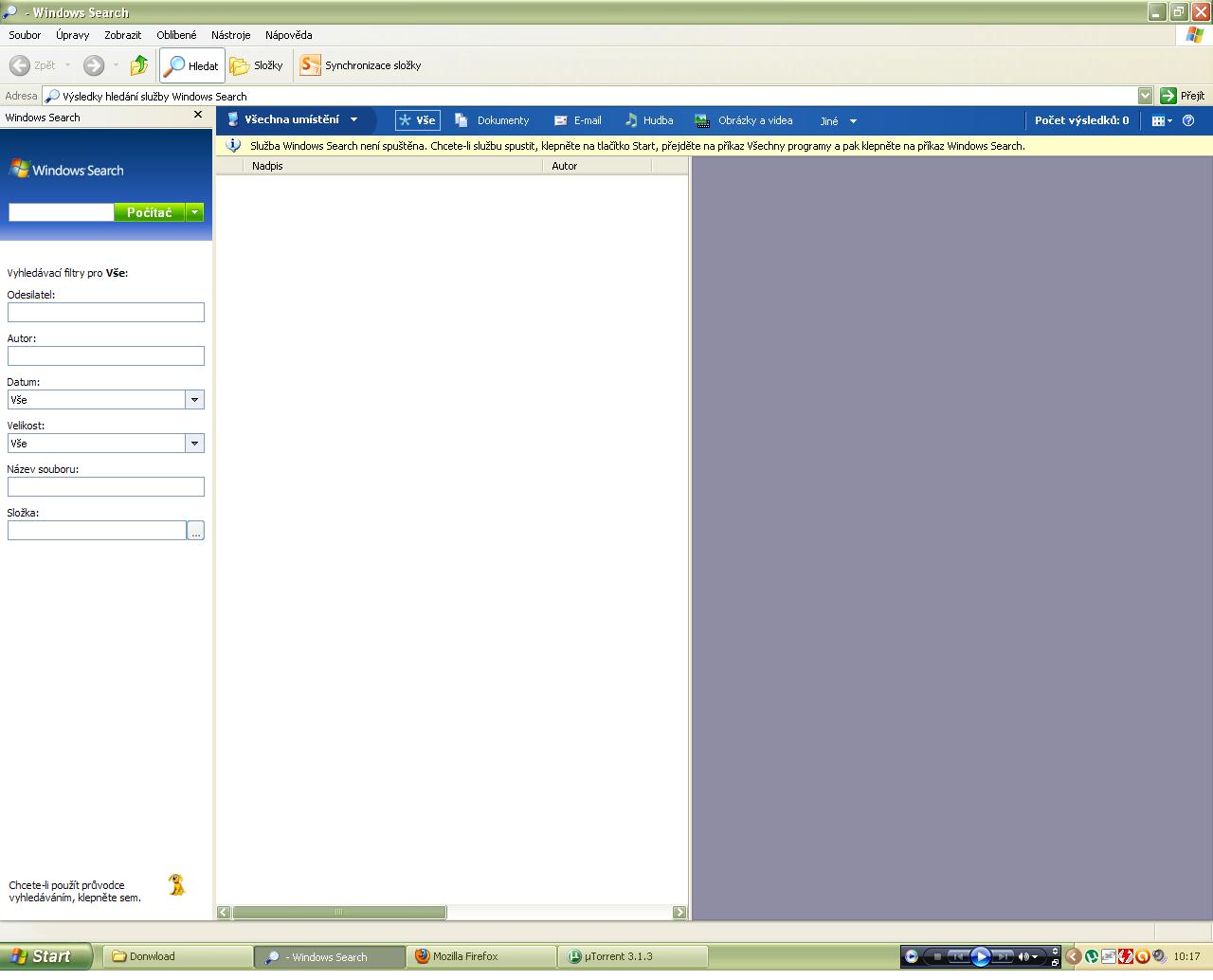This screenshot has height=980, width=1213.
Task: Filter results by Obrázky a videa
Action: 744,120
